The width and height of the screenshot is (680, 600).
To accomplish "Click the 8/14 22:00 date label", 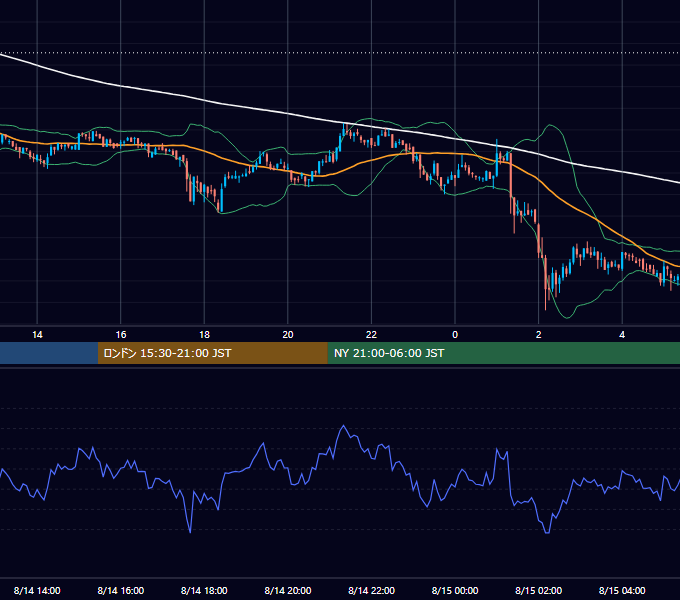I will click(x=371, y=590).
